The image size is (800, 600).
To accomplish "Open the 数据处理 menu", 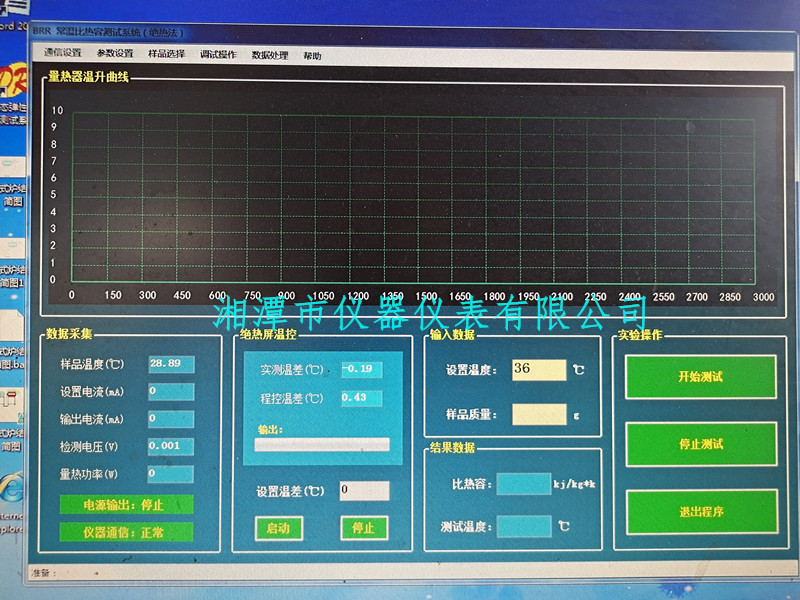I will coord(269,55).
